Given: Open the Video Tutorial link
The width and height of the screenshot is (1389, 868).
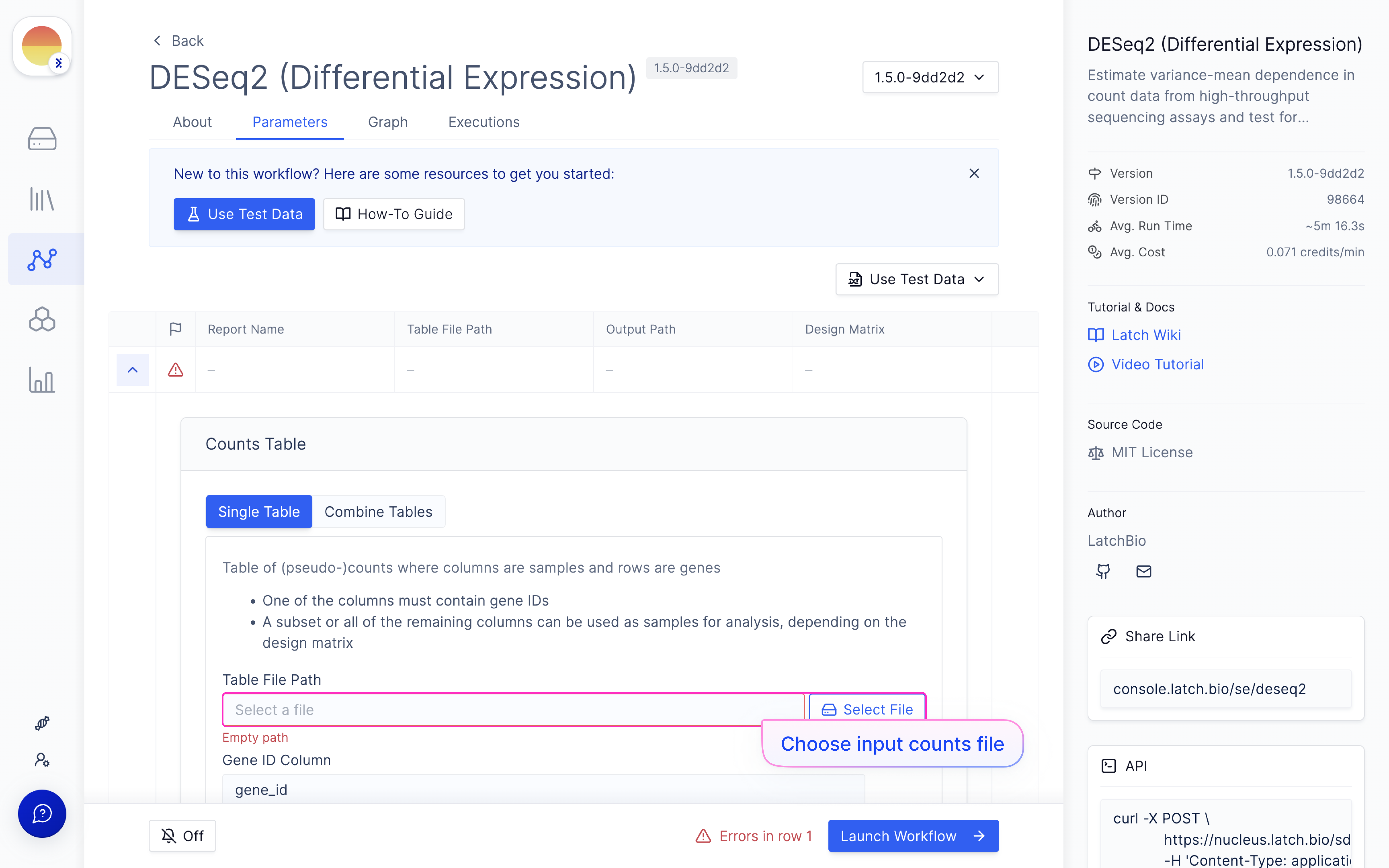Looking at the screenshot, I should (x=1158, y=365).
